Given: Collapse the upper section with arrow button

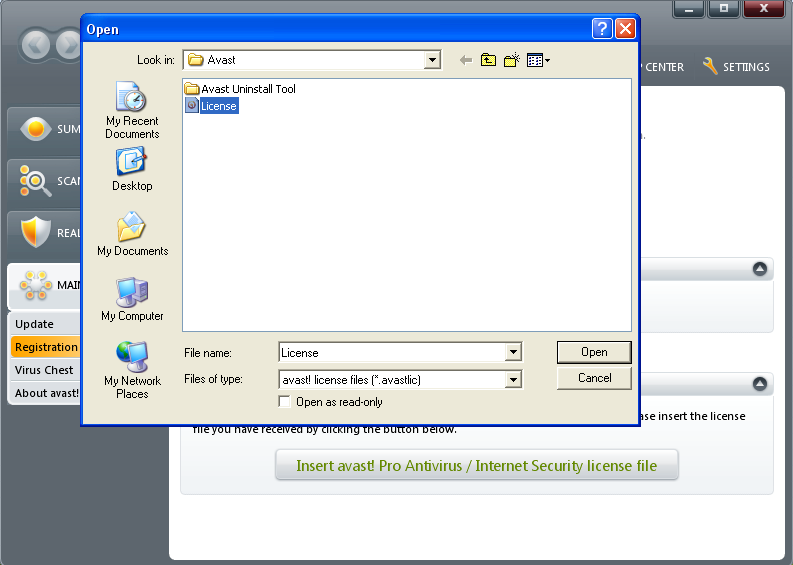Looking at the screenshot, I should [x=760, y=269].
